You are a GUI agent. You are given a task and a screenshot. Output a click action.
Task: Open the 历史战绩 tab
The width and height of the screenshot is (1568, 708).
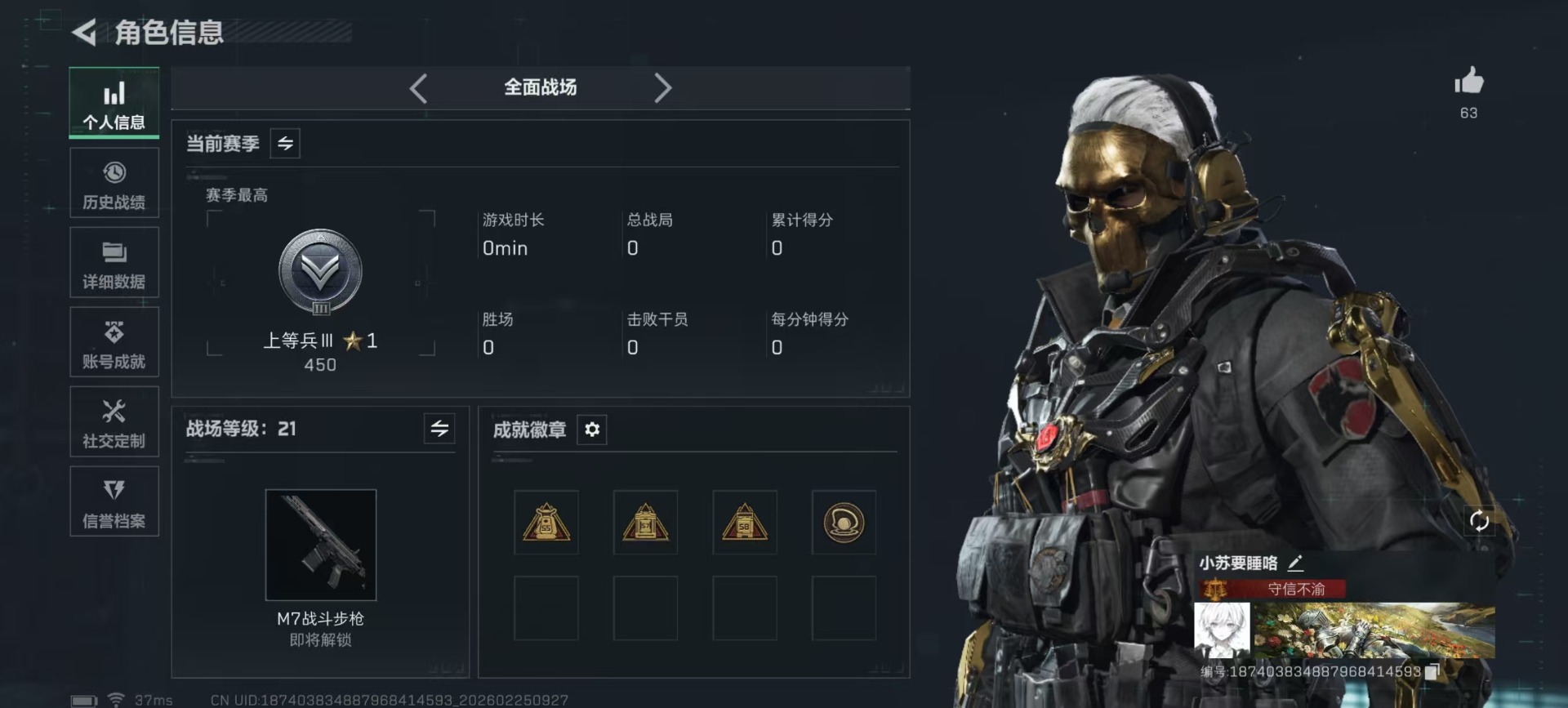click(114, 184)
